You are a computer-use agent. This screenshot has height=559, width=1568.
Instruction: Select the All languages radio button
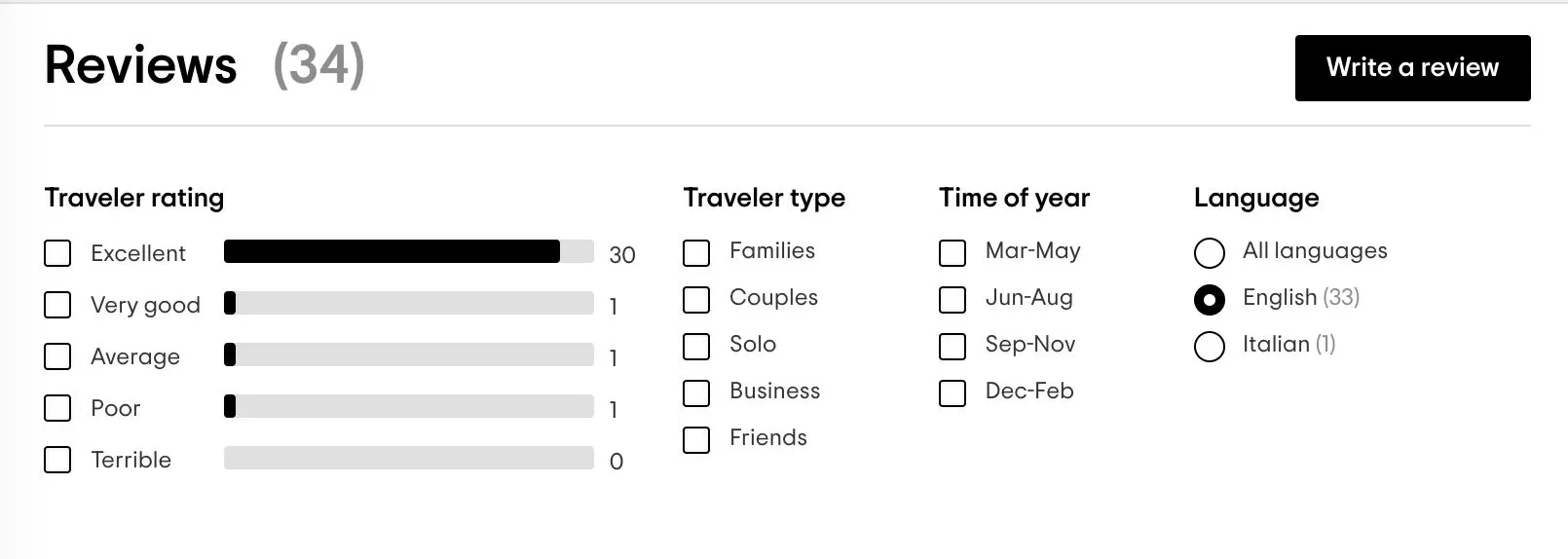pyautogui.click(x=1210, y=253)
